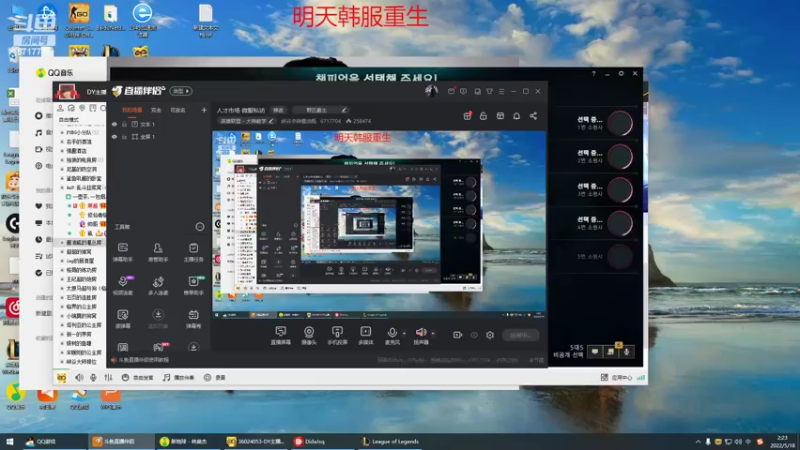Open the microphone dropdown arrow

404,334
